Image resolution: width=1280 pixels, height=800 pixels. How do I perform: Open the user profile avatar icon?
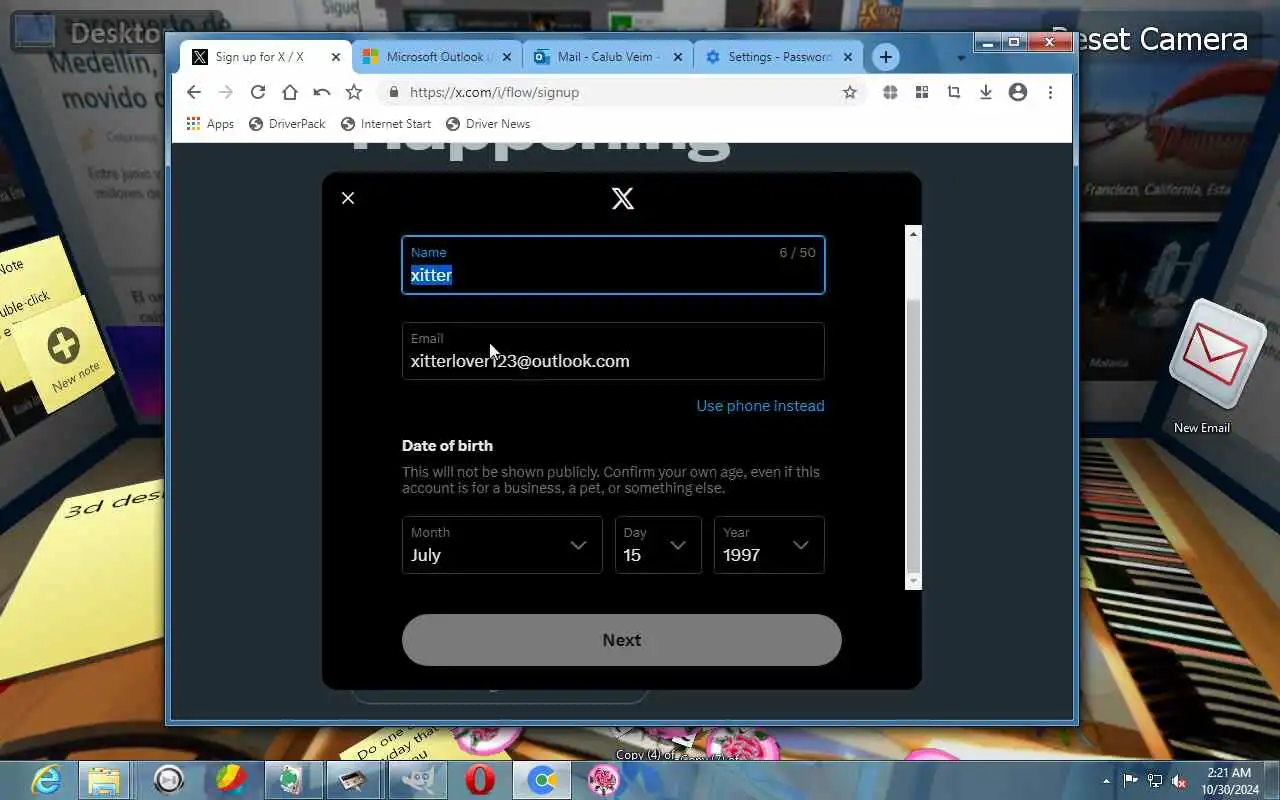1018,92
